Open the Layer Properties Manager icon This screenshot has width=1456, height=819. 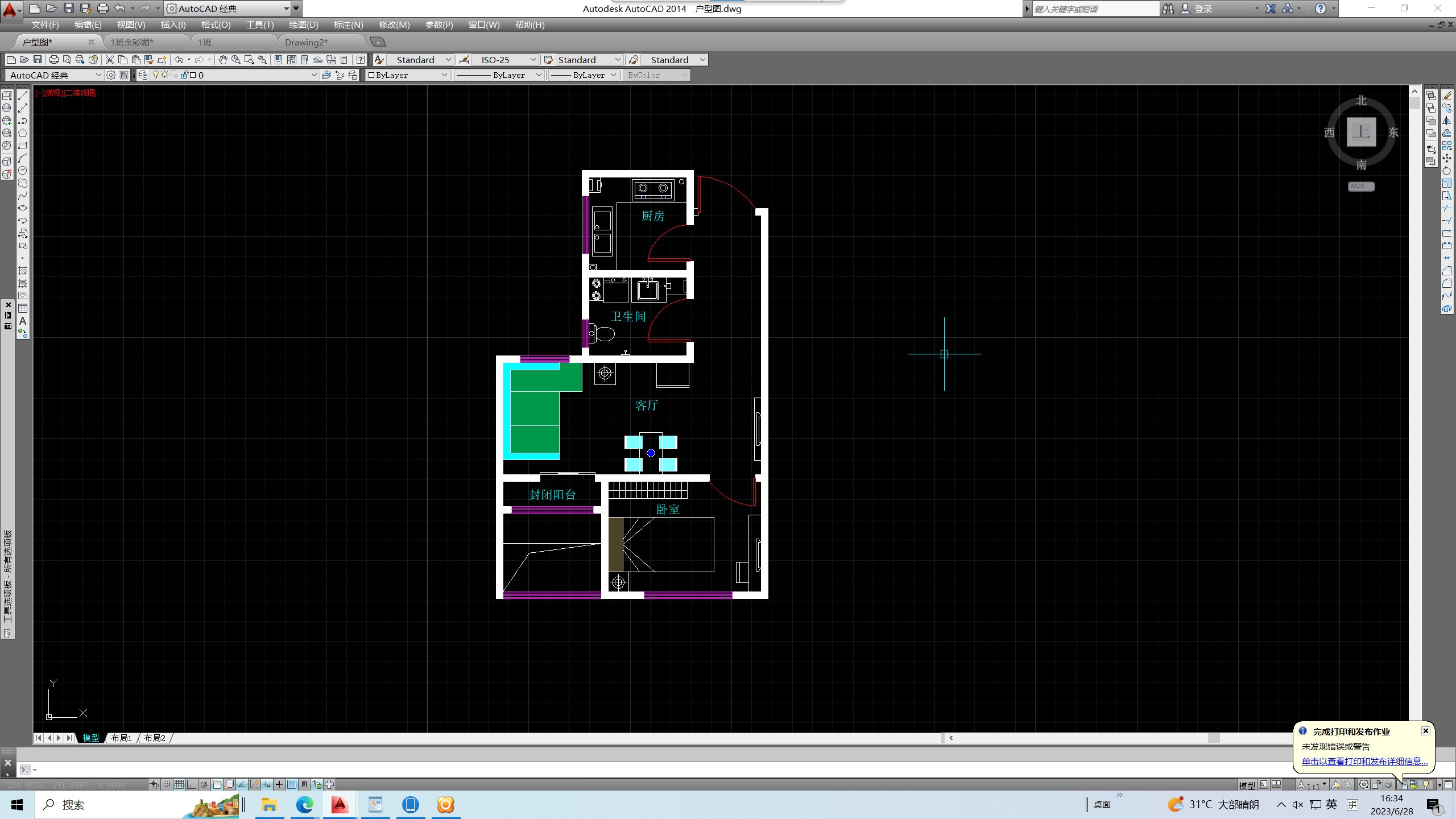click(143, 75)
